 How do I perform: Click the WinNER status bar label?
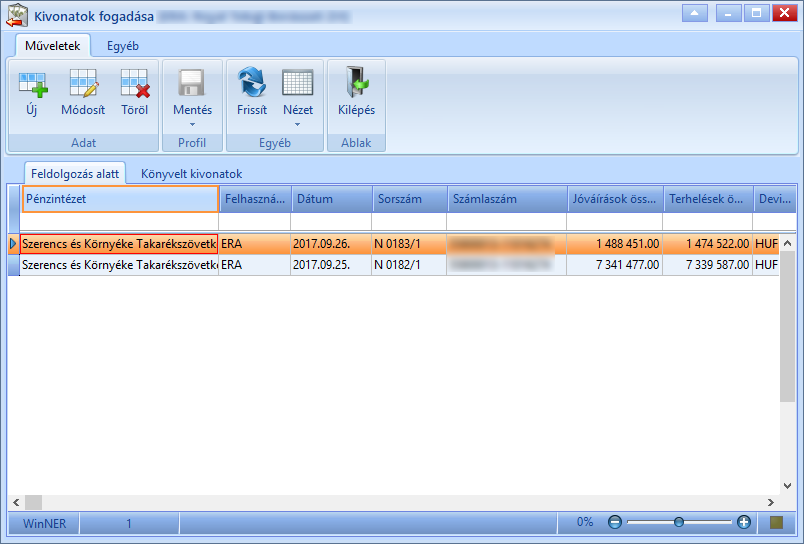[x=44, y=523]
